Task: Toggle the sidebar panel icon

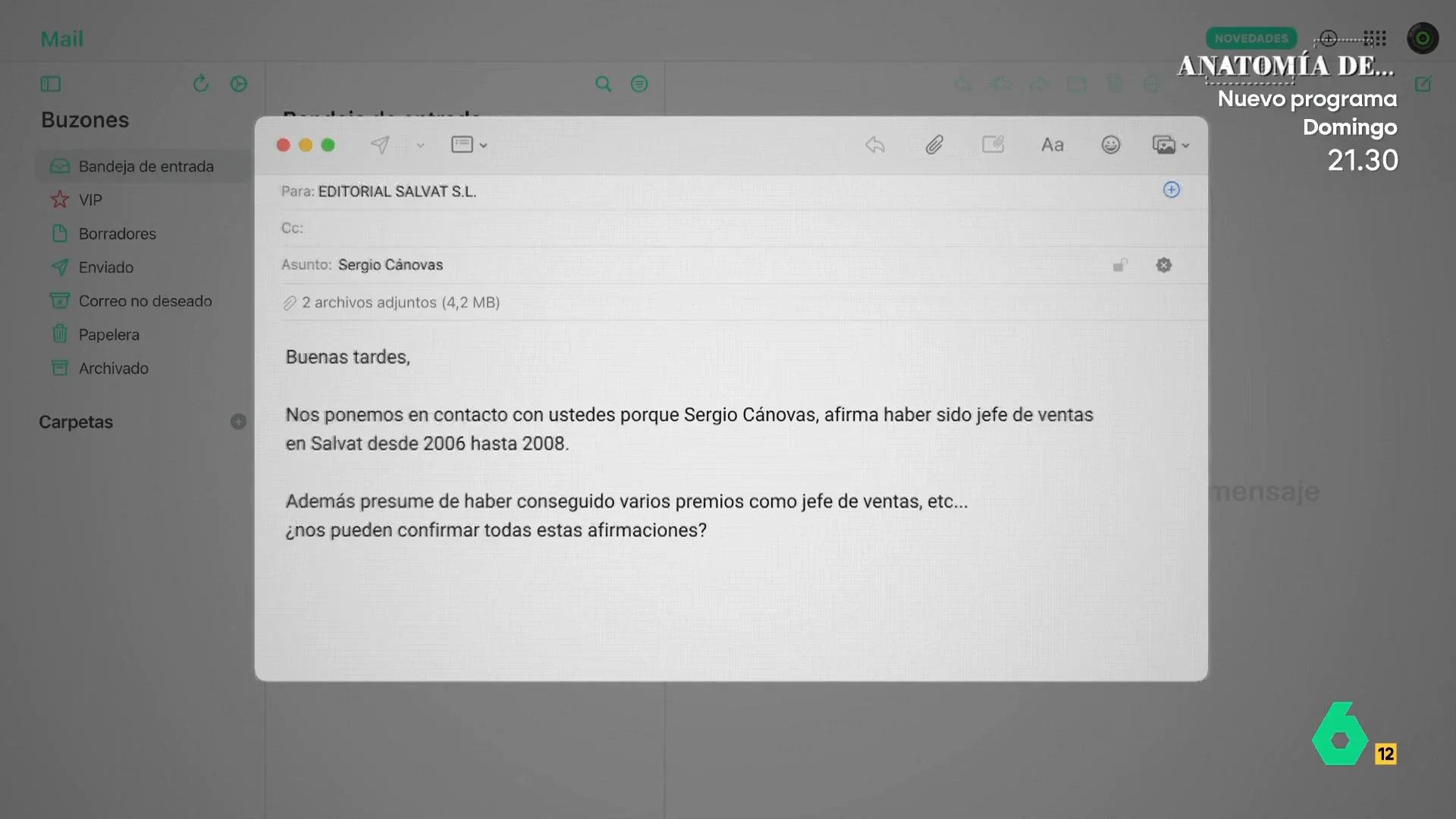Action: click(51, 84)
